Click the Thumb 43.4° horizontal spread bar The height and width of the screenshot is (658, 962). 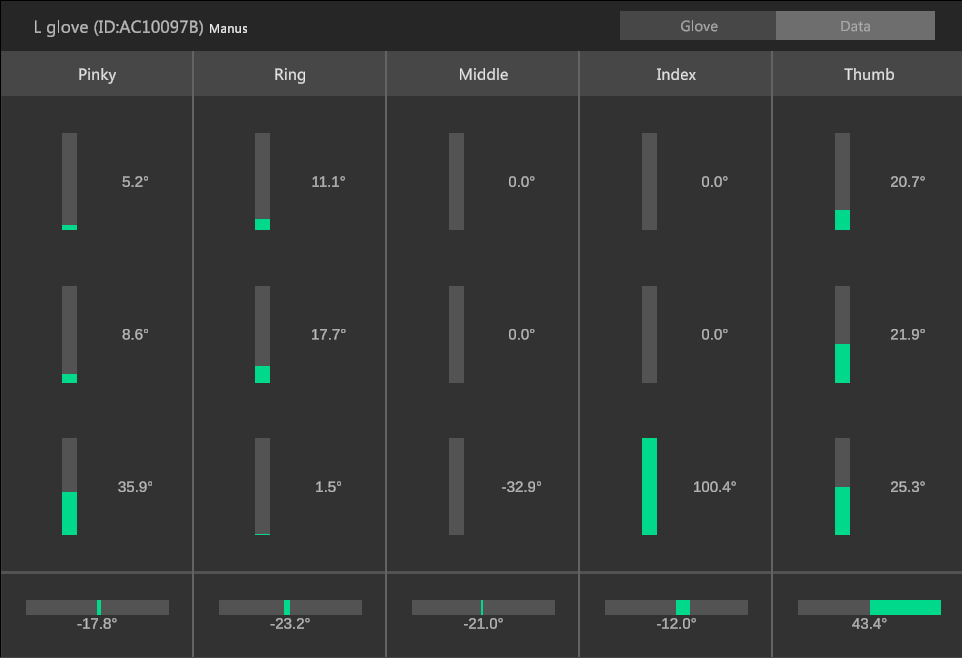869,607
